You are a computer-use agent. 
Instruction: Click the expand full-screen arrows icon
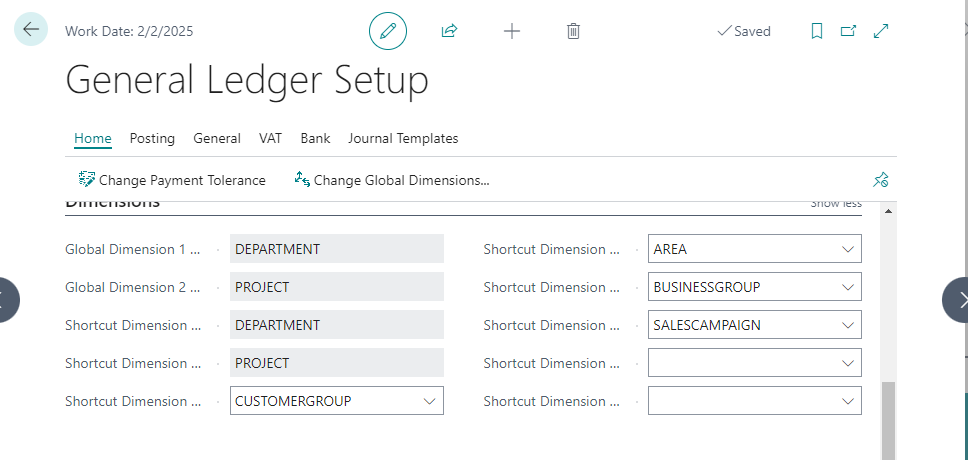pyautogui.click(x=881, y=31)
